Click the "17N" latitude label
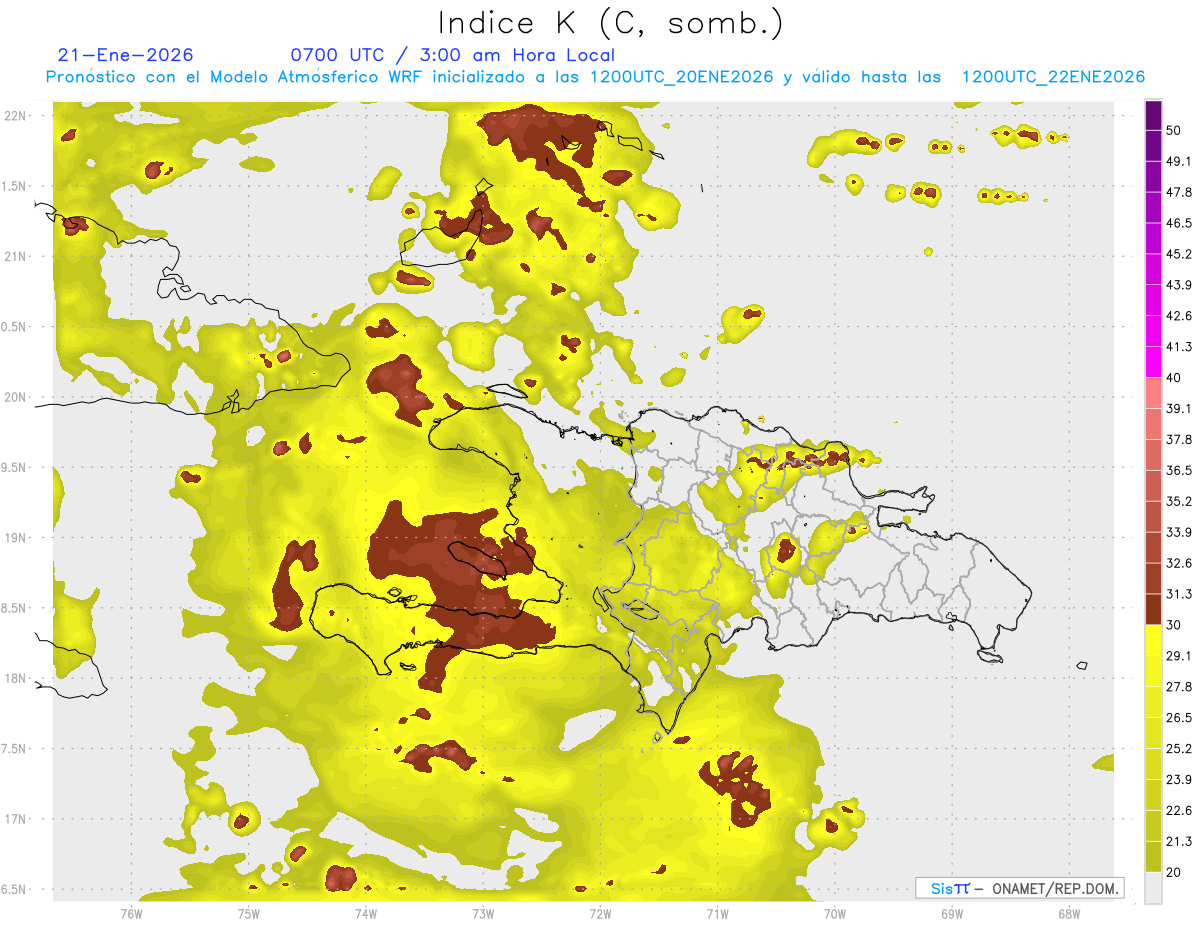 click(x=15, y=820)
